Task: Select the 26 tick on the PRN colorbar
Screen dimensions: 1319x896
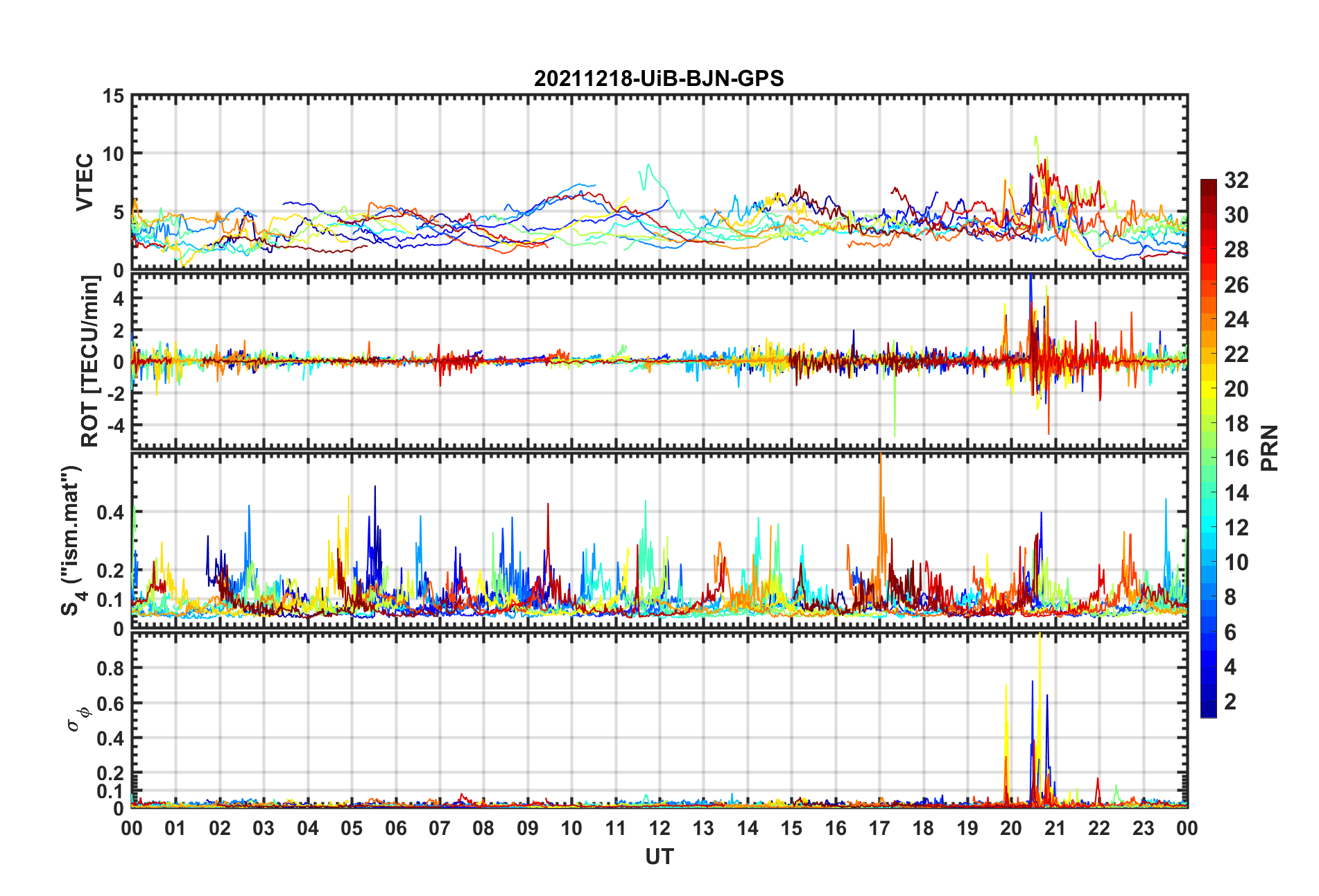Action: click(1236, 284)
